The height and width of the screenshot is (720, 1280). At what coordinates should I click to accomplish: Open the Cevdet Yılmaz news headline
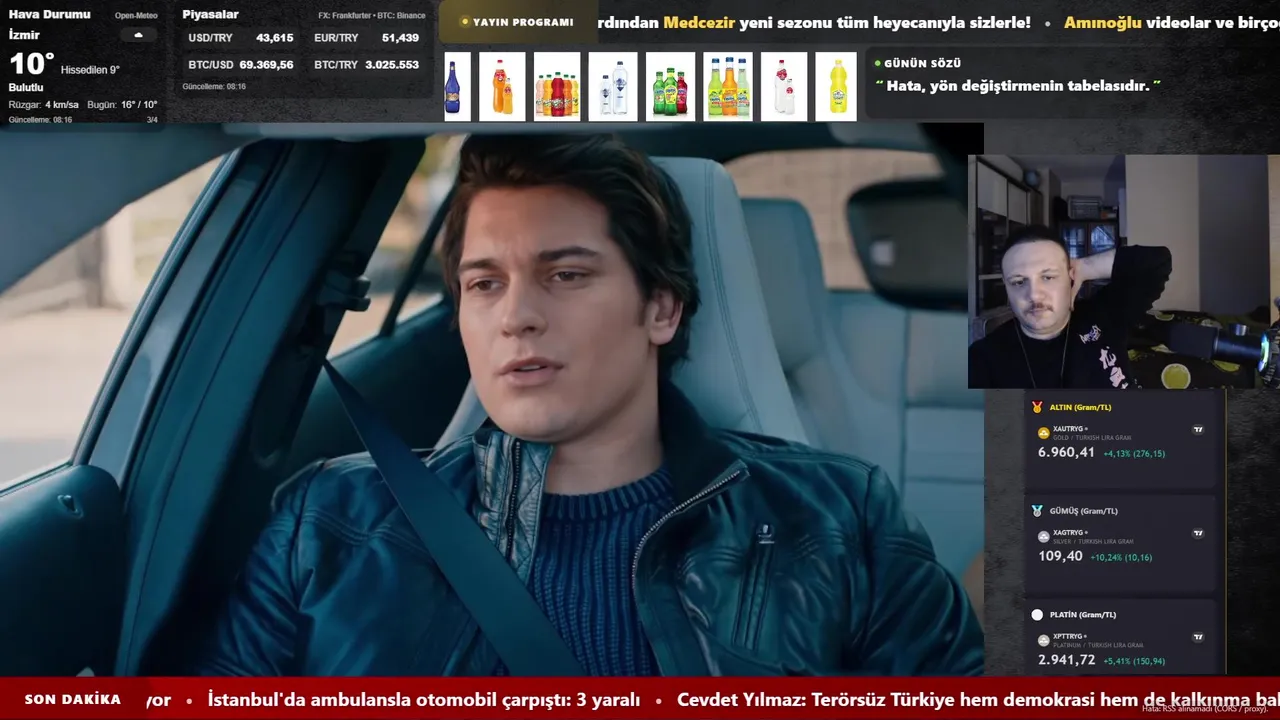[978, 700]
